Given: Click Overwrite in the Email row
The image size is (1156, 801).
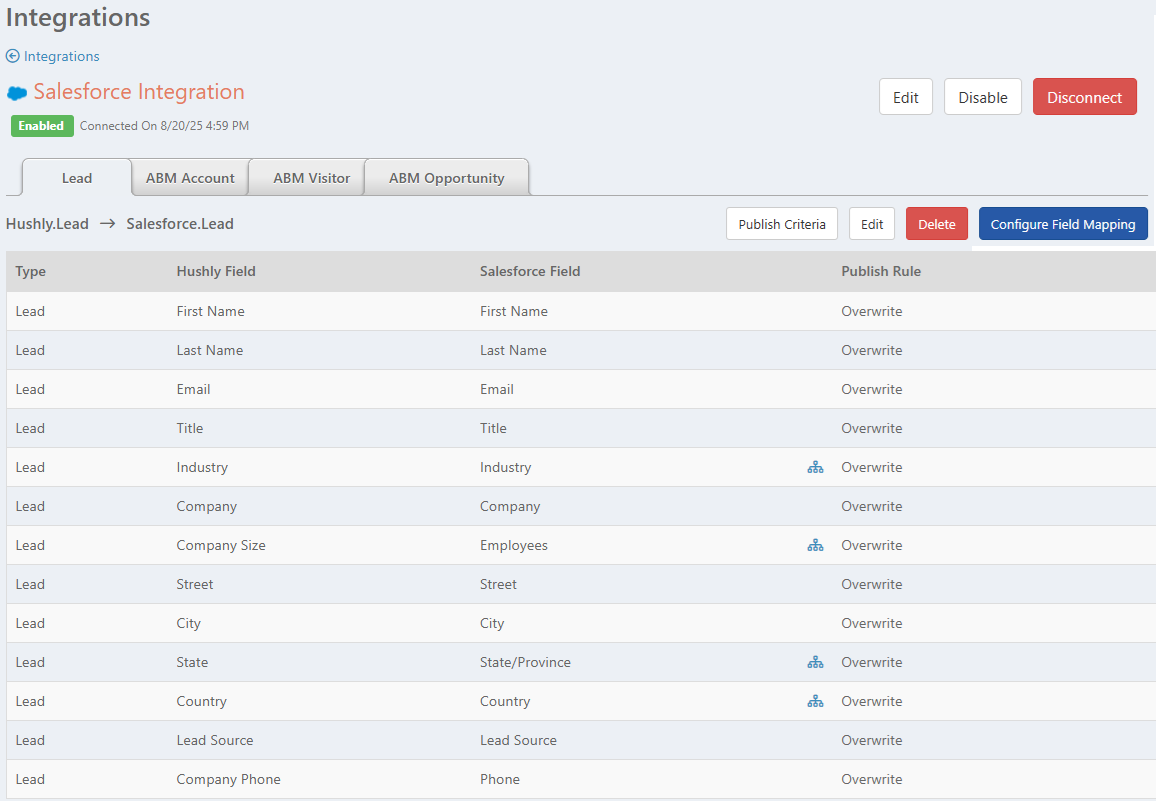Looking at the screenshot, I should pyautogui.click(x=871, y=389).
